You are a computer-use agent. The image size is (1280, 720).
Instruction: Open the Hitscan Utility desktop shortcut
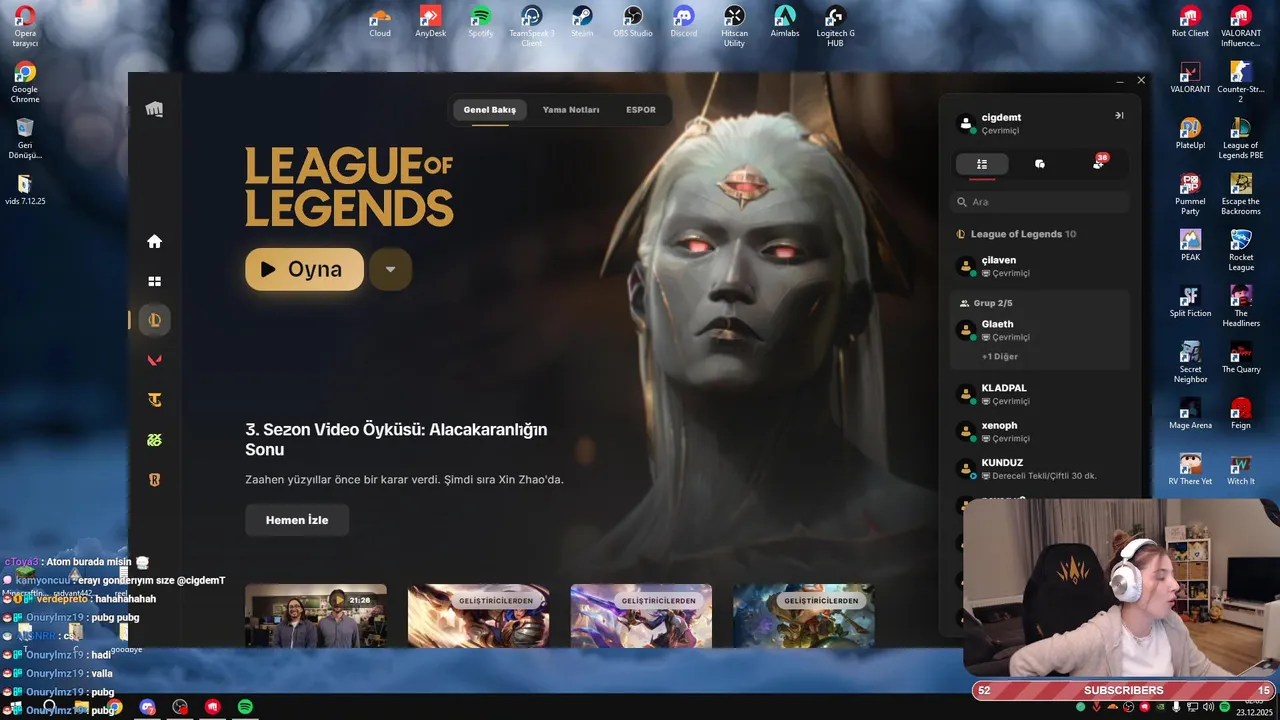(734, 26)
